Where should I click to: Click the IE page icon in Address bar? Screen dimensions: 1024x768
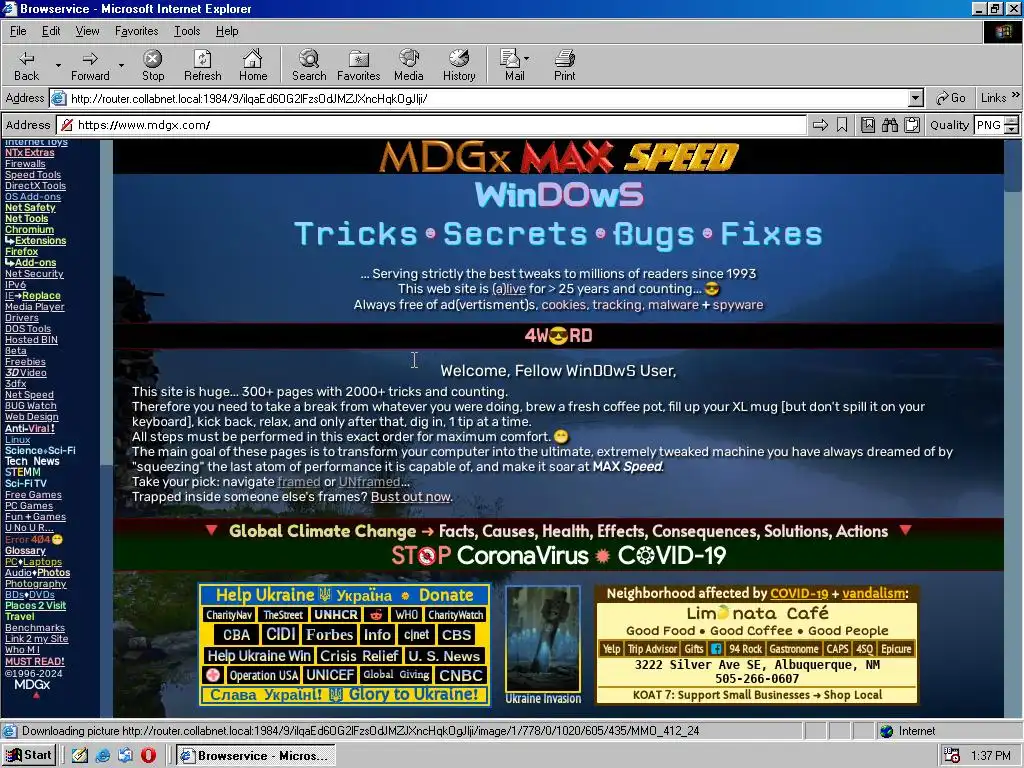click(x=59, y=99)
